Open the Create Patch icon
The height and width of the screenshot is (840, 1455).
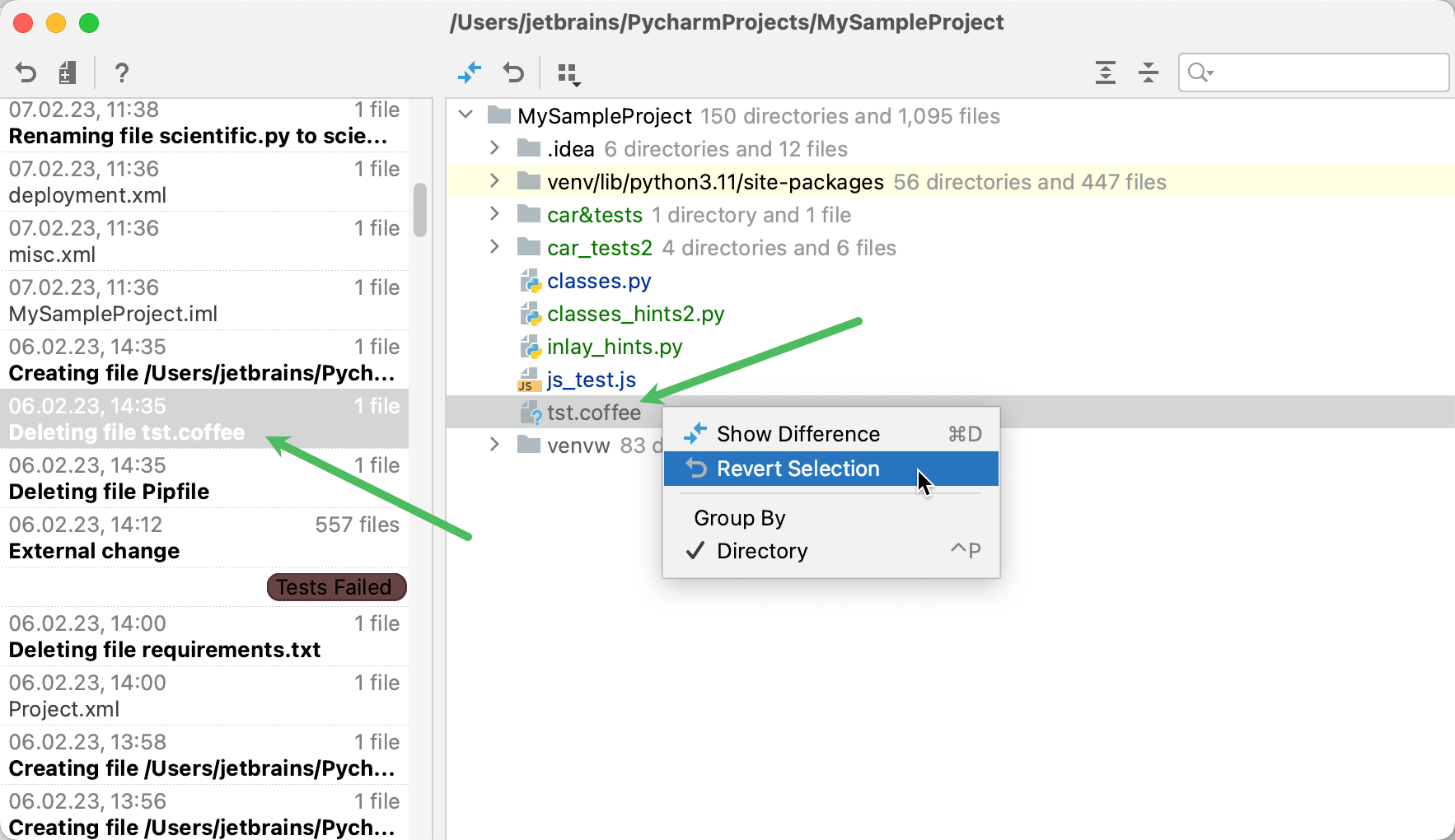click(68, 72)
